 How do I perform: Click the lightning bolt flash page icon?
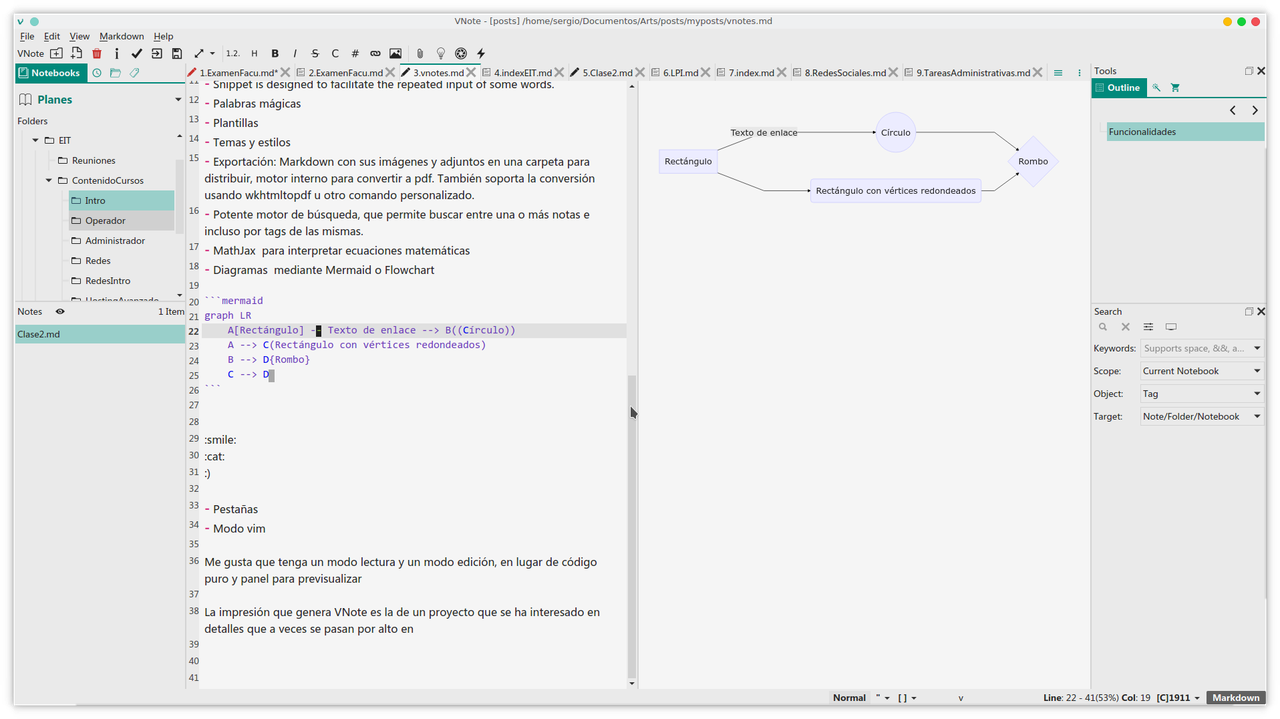click(481, 53)
